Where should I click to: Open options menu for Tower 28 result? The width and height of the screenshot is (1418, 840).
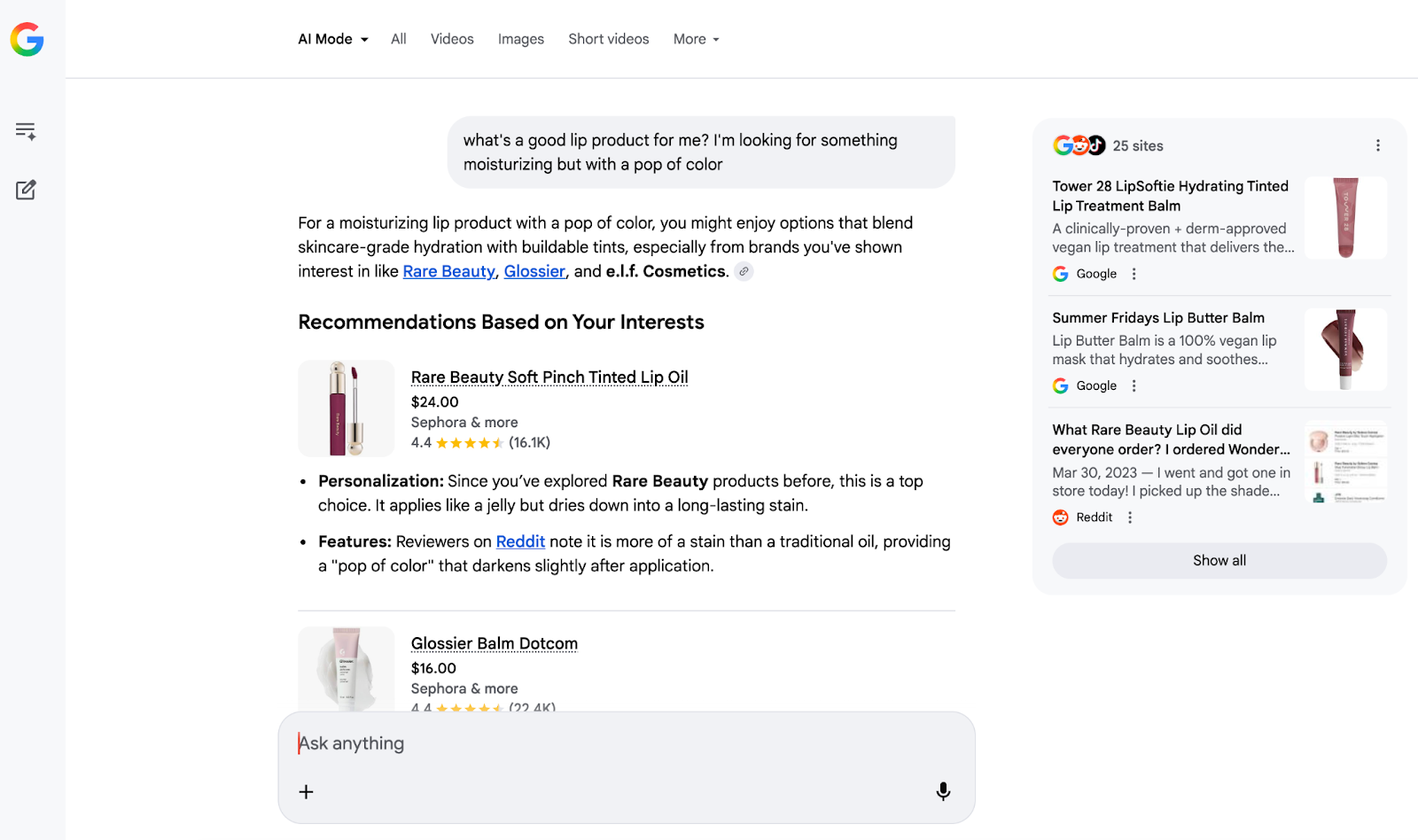click(x=1134, y=274)
